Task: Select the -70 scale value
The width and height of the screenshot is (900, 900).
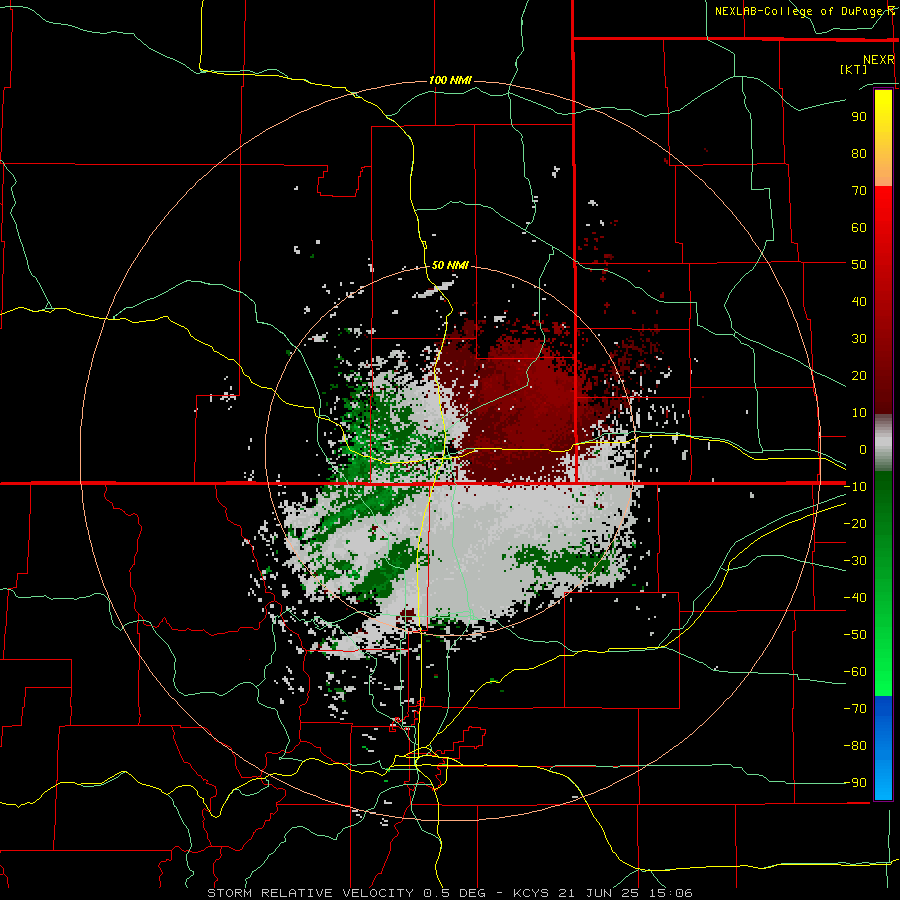Action: click(855, 708)
